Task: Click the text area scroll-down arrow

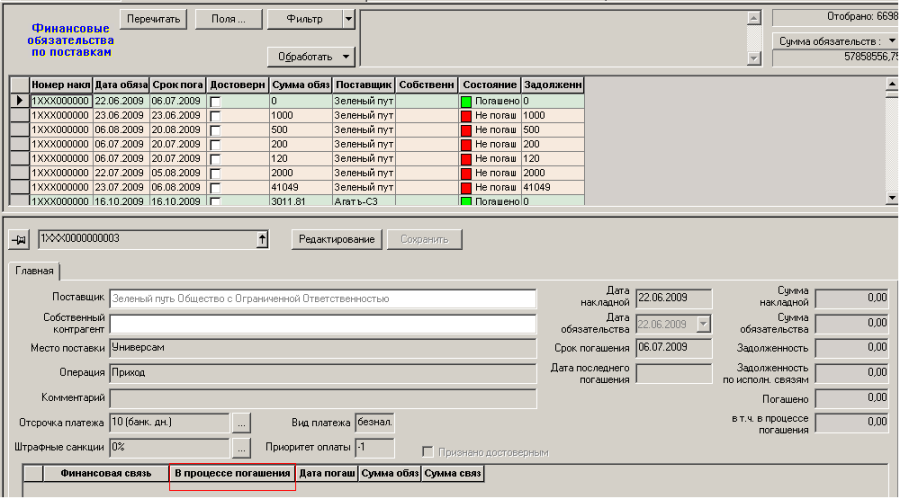Action: pyautogui.click(x=754, y=58)
